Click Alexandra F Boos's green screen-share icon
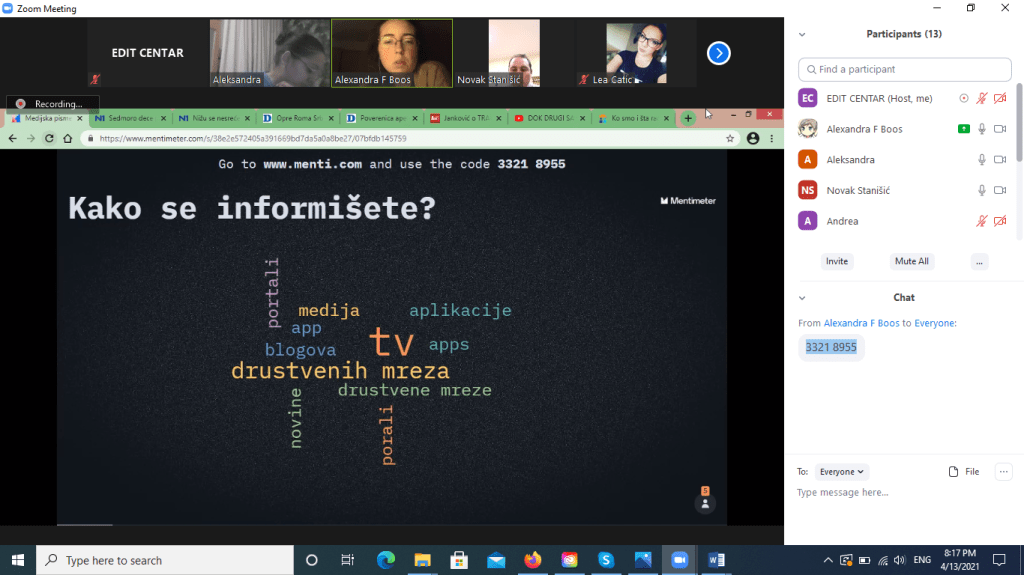This screenshot has width=1024, height=575. (x=963, y=129)
